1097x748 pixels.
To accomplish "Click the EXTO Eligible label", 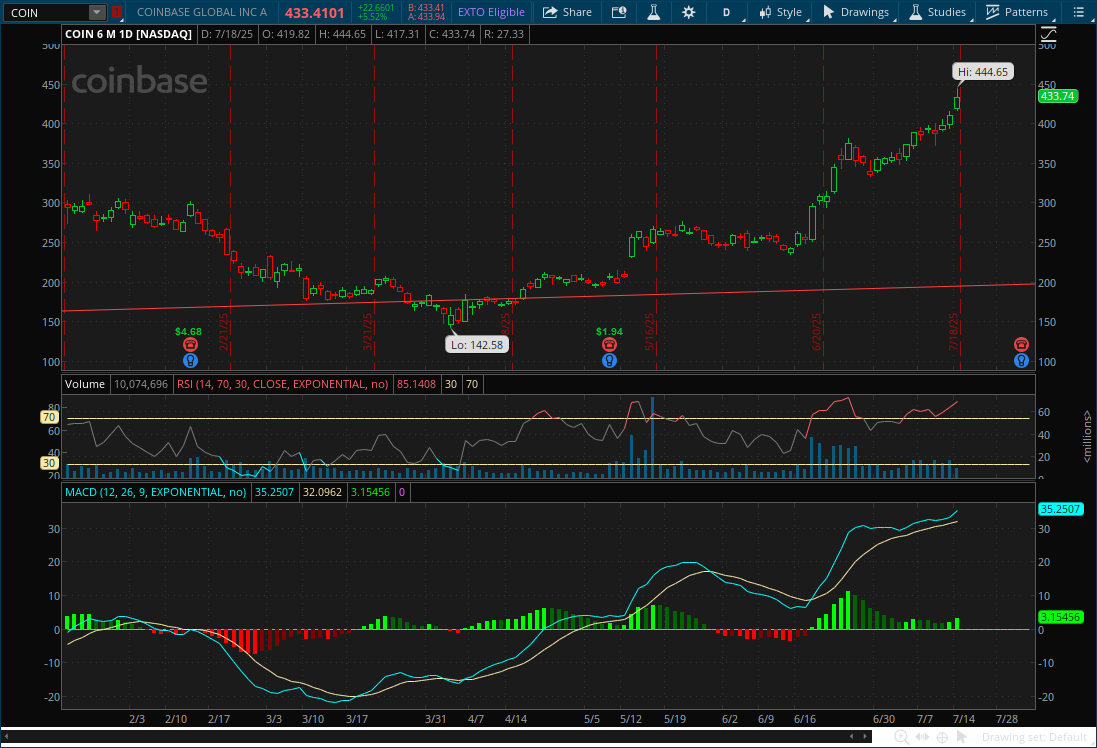I will (x=491, y=12).
